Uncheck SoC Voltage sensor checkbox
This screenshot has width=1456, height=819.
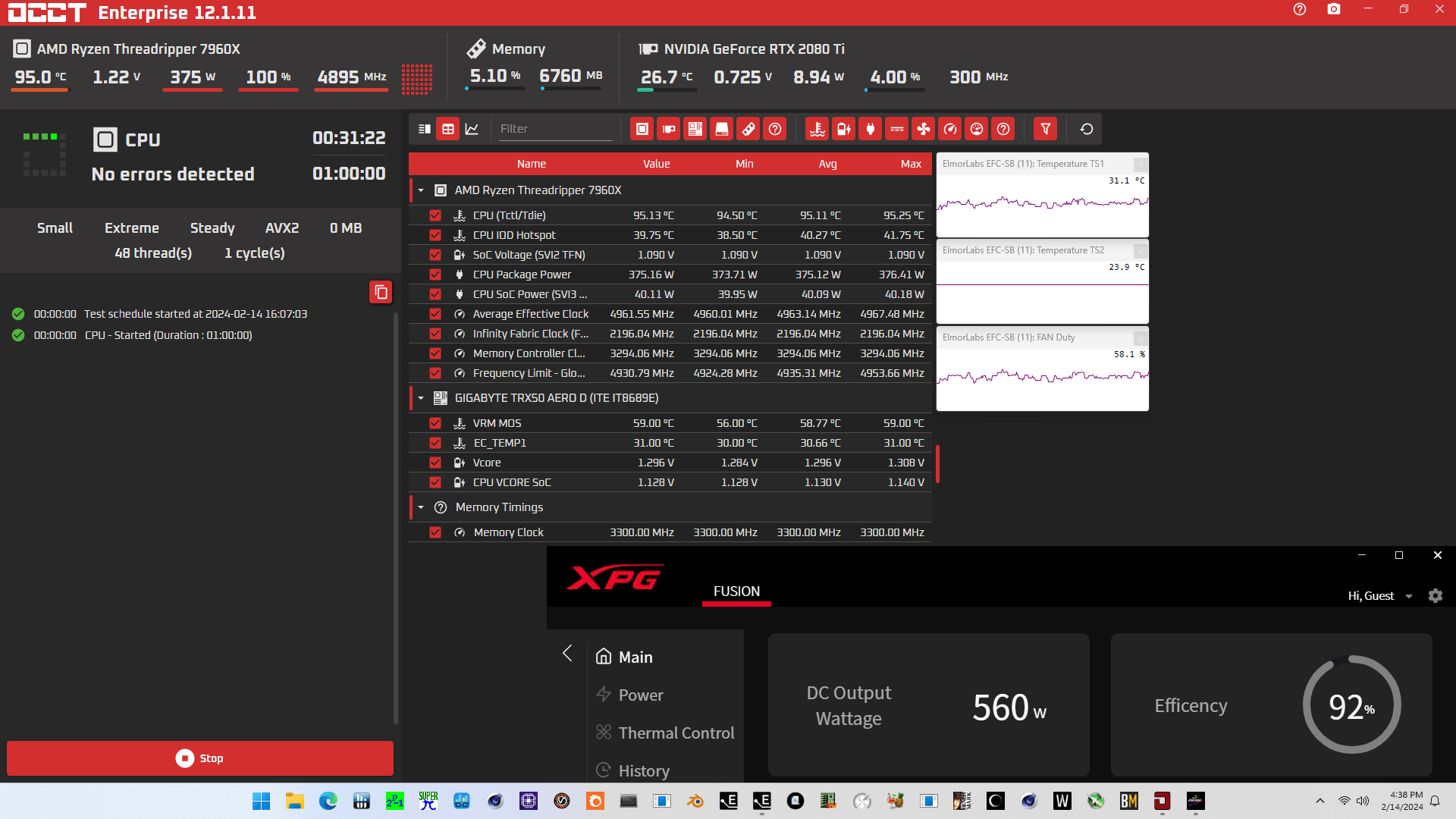pos(435,255)
